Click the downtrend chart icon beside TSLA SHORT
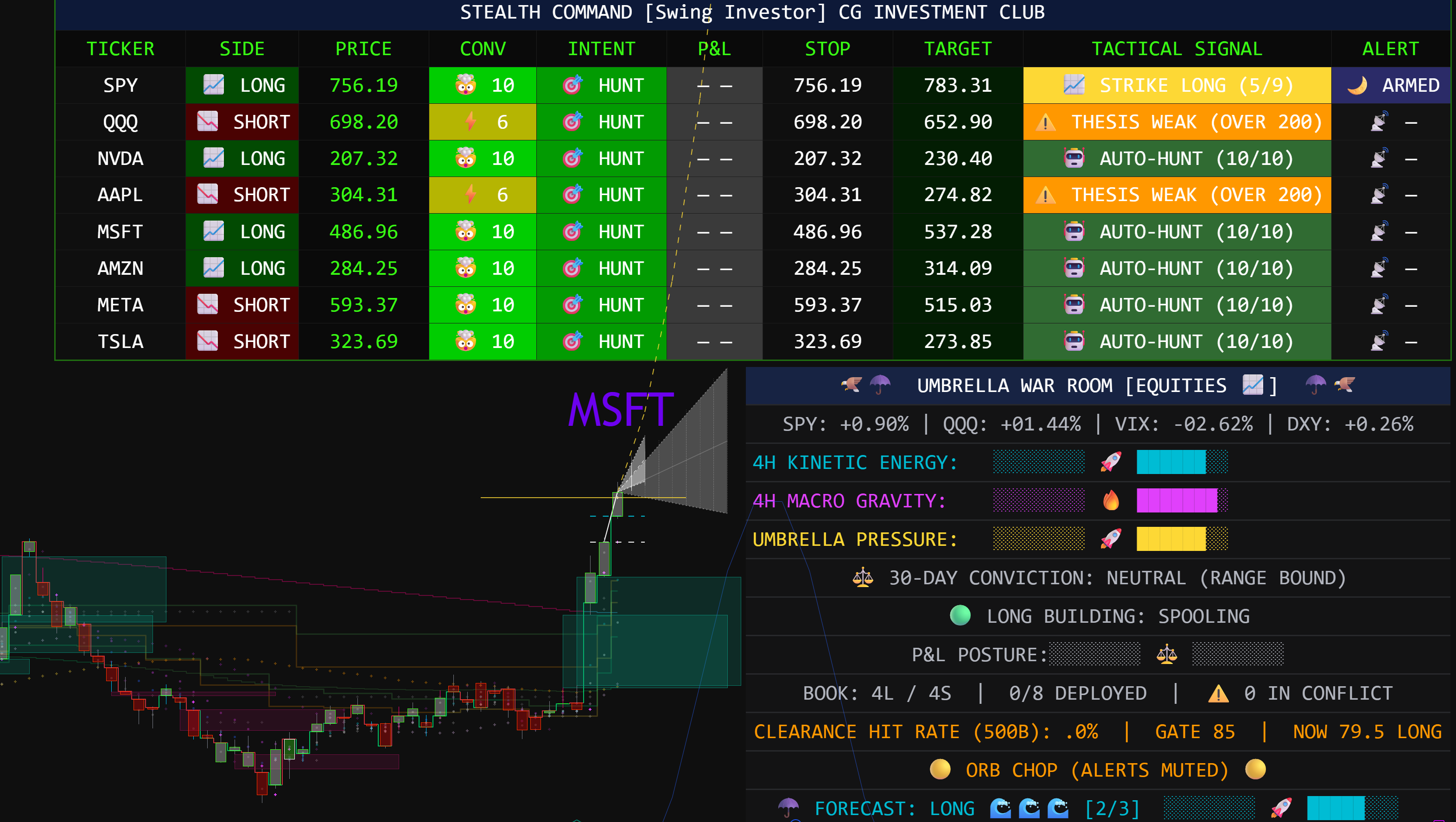1456x822 pixels. point(207,341)
